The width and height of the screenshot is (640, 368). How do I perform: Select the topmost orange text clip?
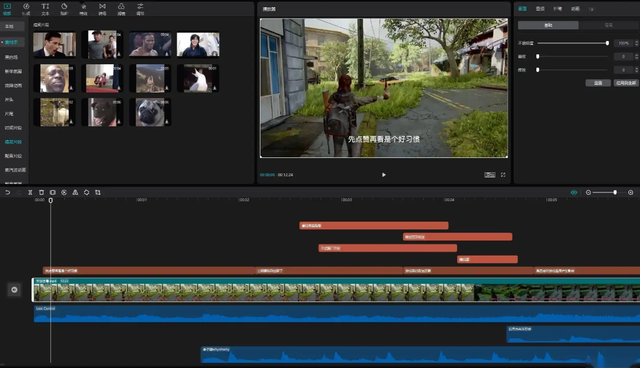click(374, 226)
